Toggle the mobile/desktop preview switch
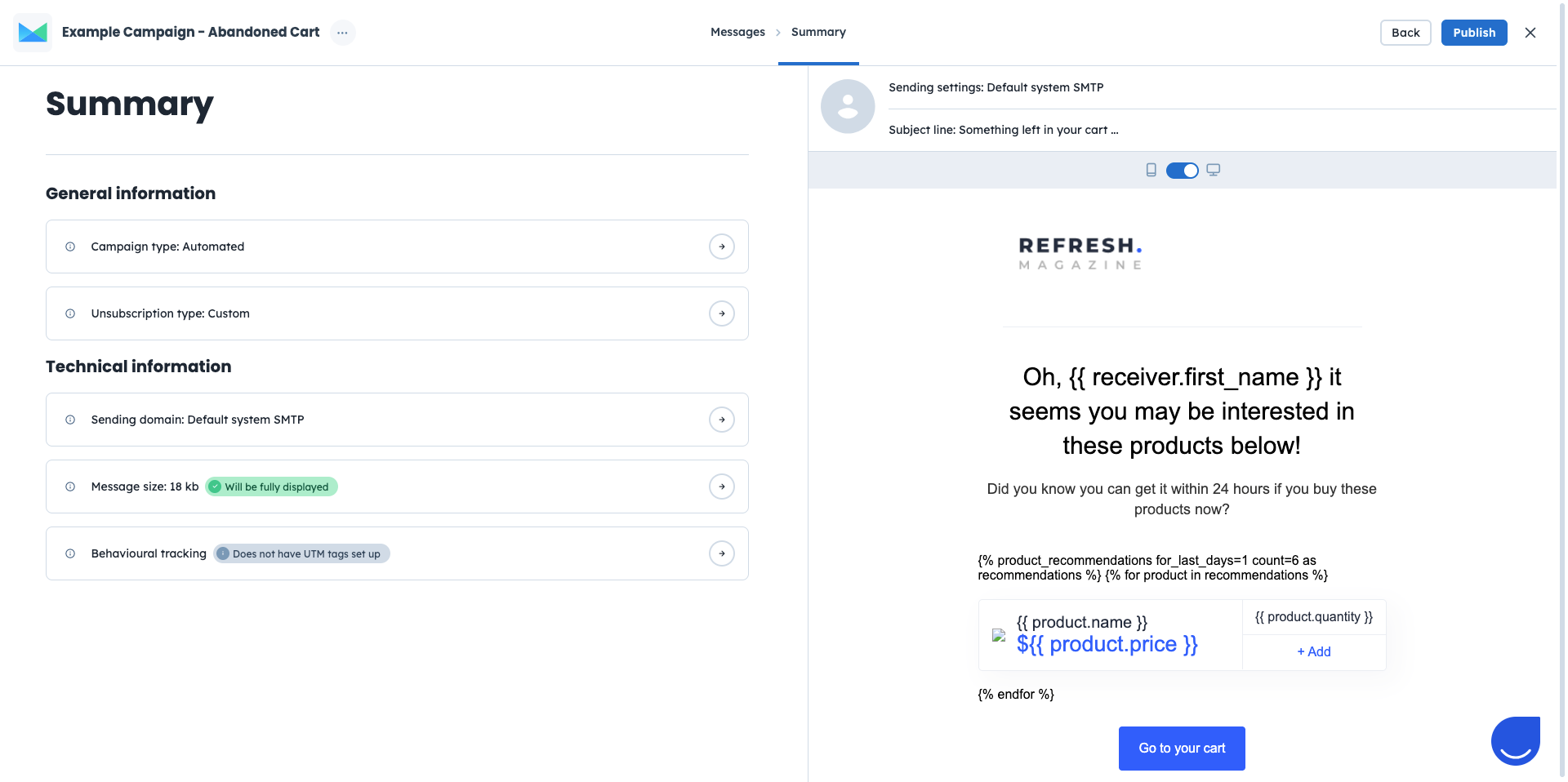1568x782 pixels. (x=1182, y=170)
